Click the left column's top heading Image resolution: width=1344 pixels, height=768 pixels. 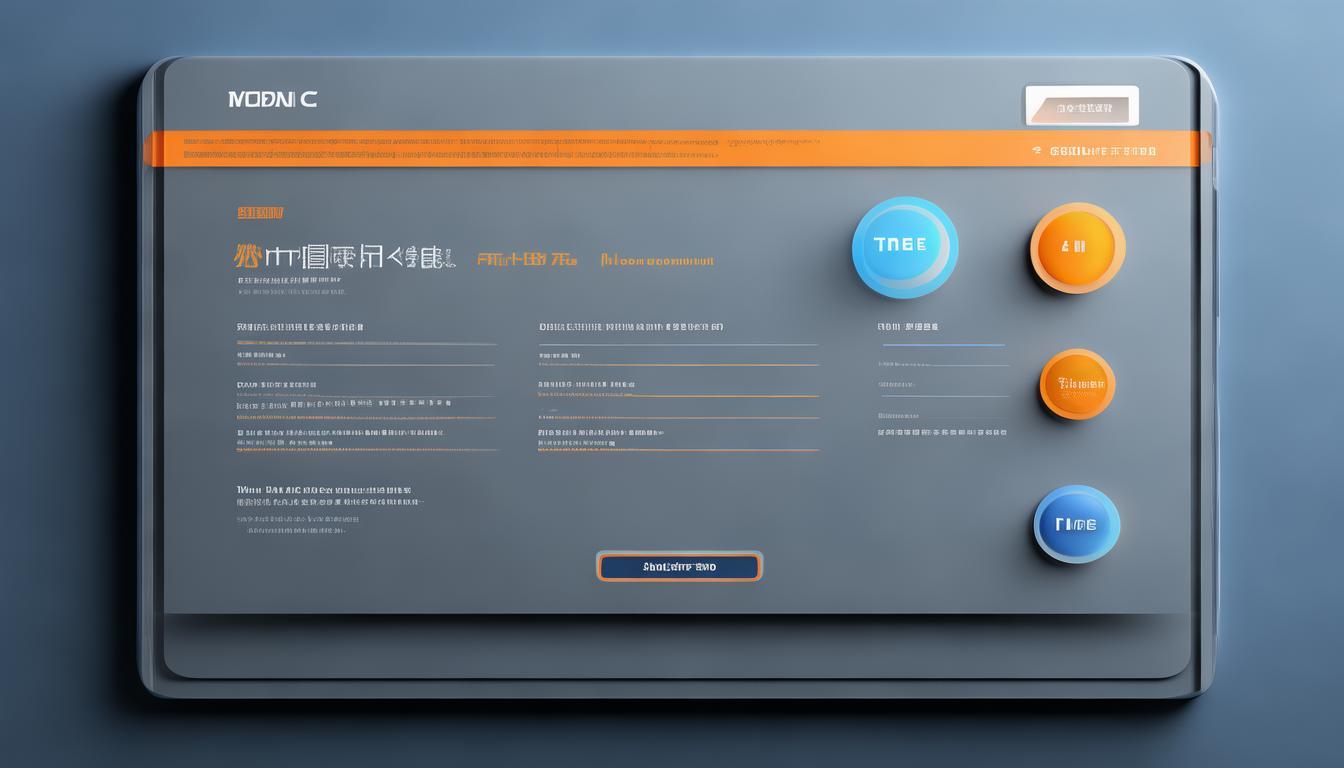300,327
